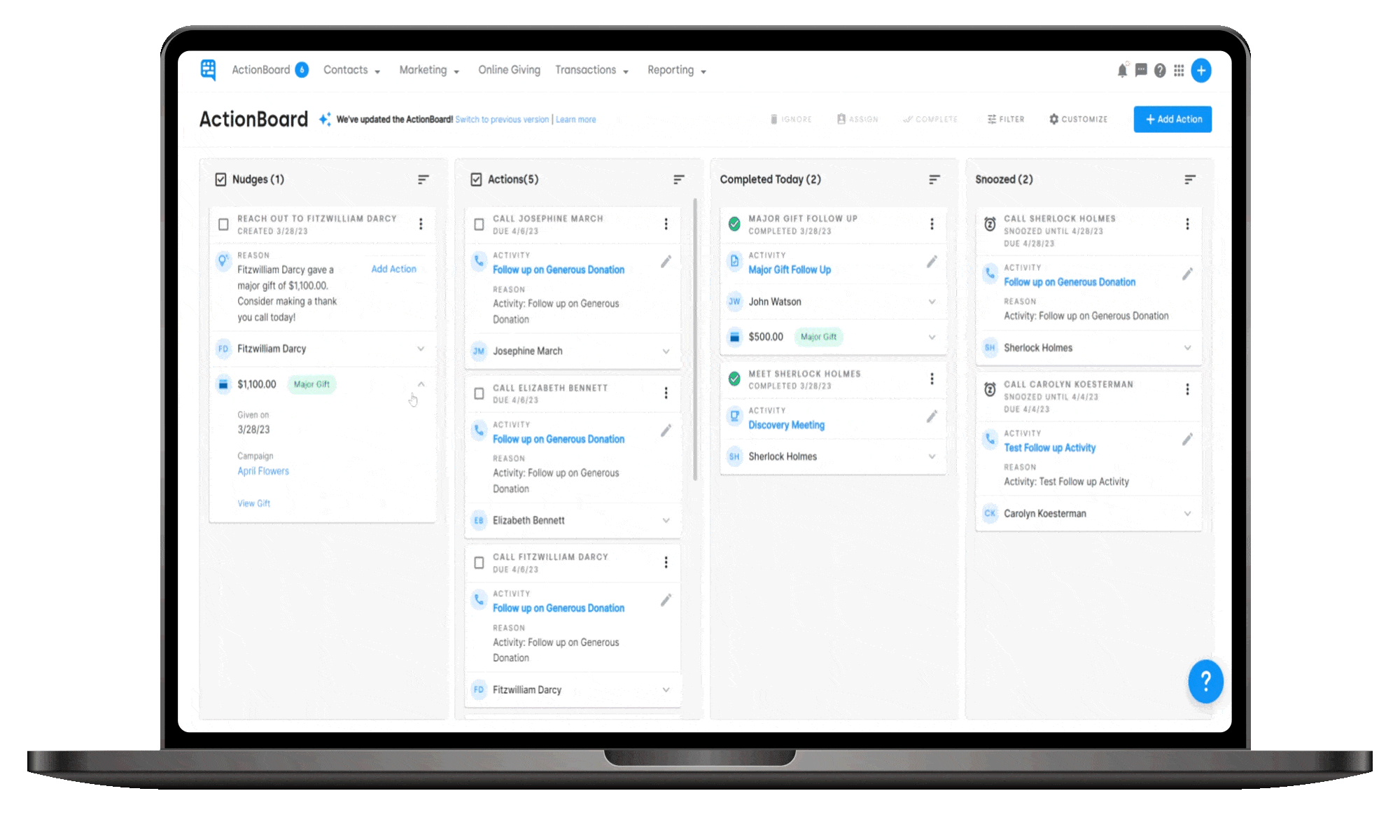Check the Call Josephine March checkbox
The image size is (1400, 840).
coord(479,225)
